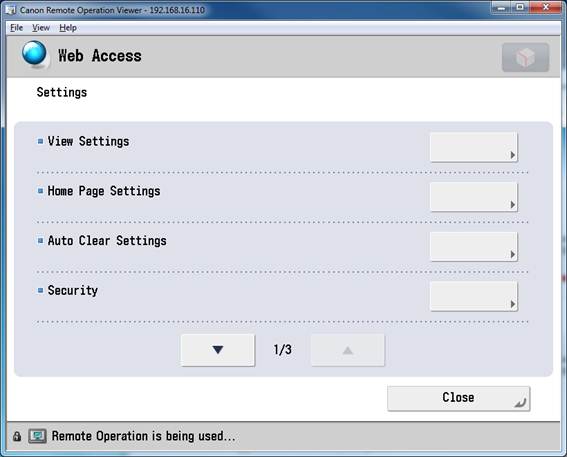Click the Canon viewer title bar icon
The image size is (567, 457).
[11, 10]
